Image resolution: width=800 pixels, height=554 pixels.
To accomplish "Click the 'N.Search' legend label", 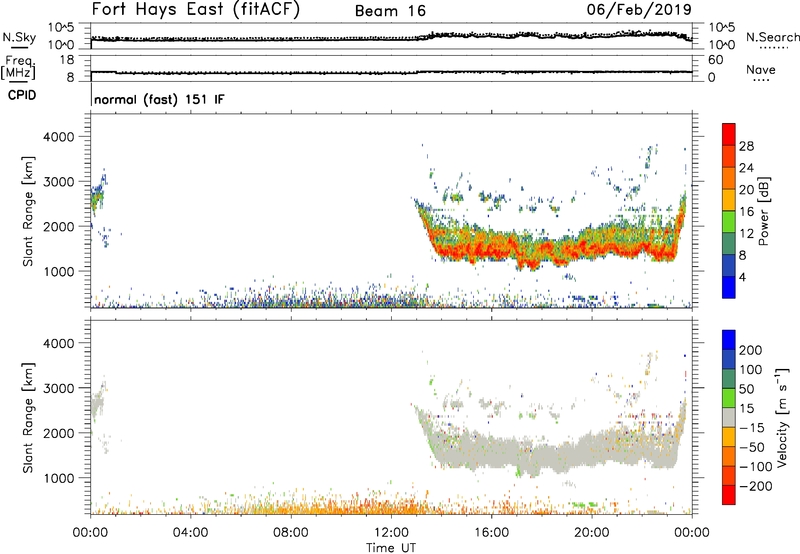I will (x=772, y=37).
